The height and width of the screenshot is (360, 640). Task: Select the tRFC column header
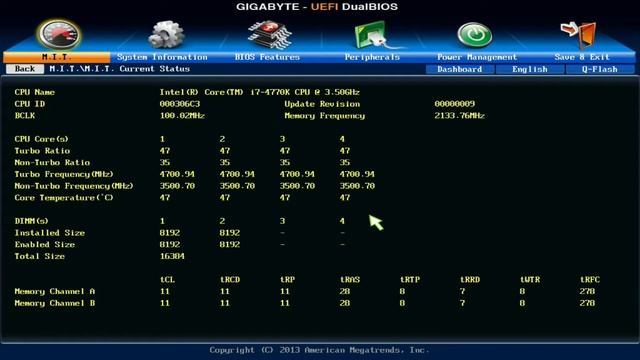pyautogui.click(x=590, y=280)
